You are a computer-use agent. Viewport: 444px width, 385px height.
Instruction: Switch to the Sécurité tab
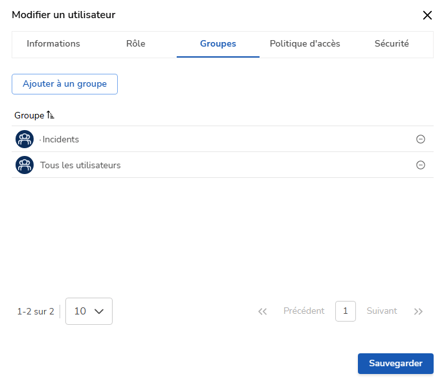tap(391, 44)
